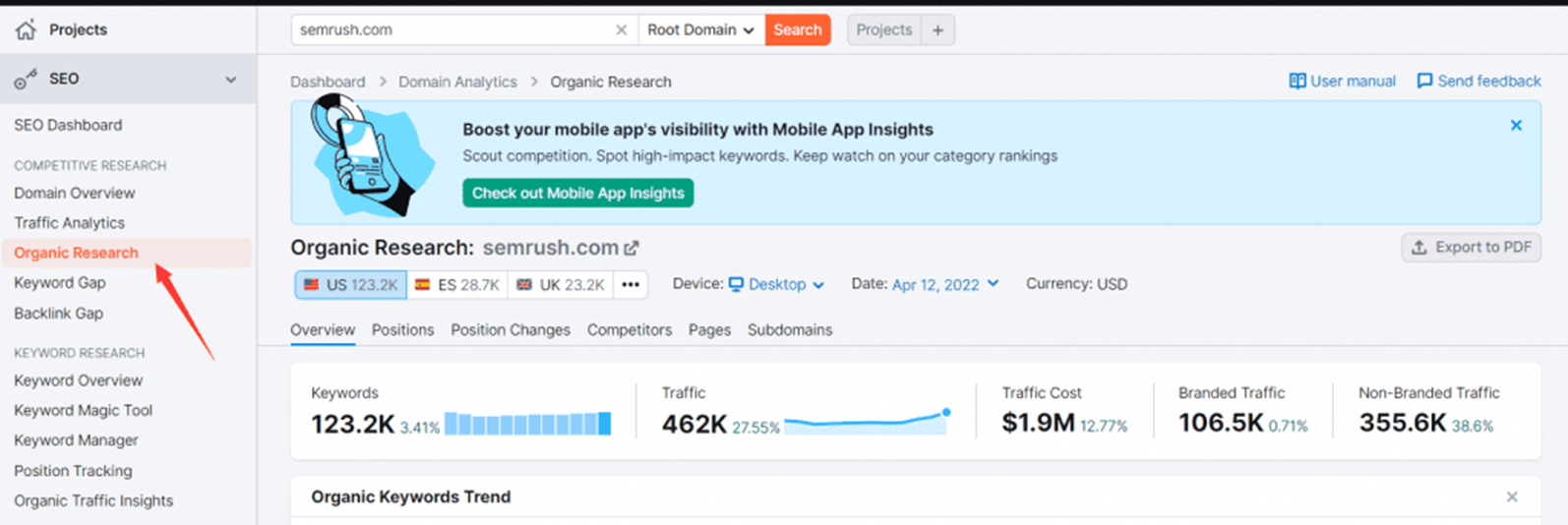Image resolution: width=1568 pixels, height=525 pixels.
Task: Open the Device Desktop dropdown
Action: [x=776, y=284]
